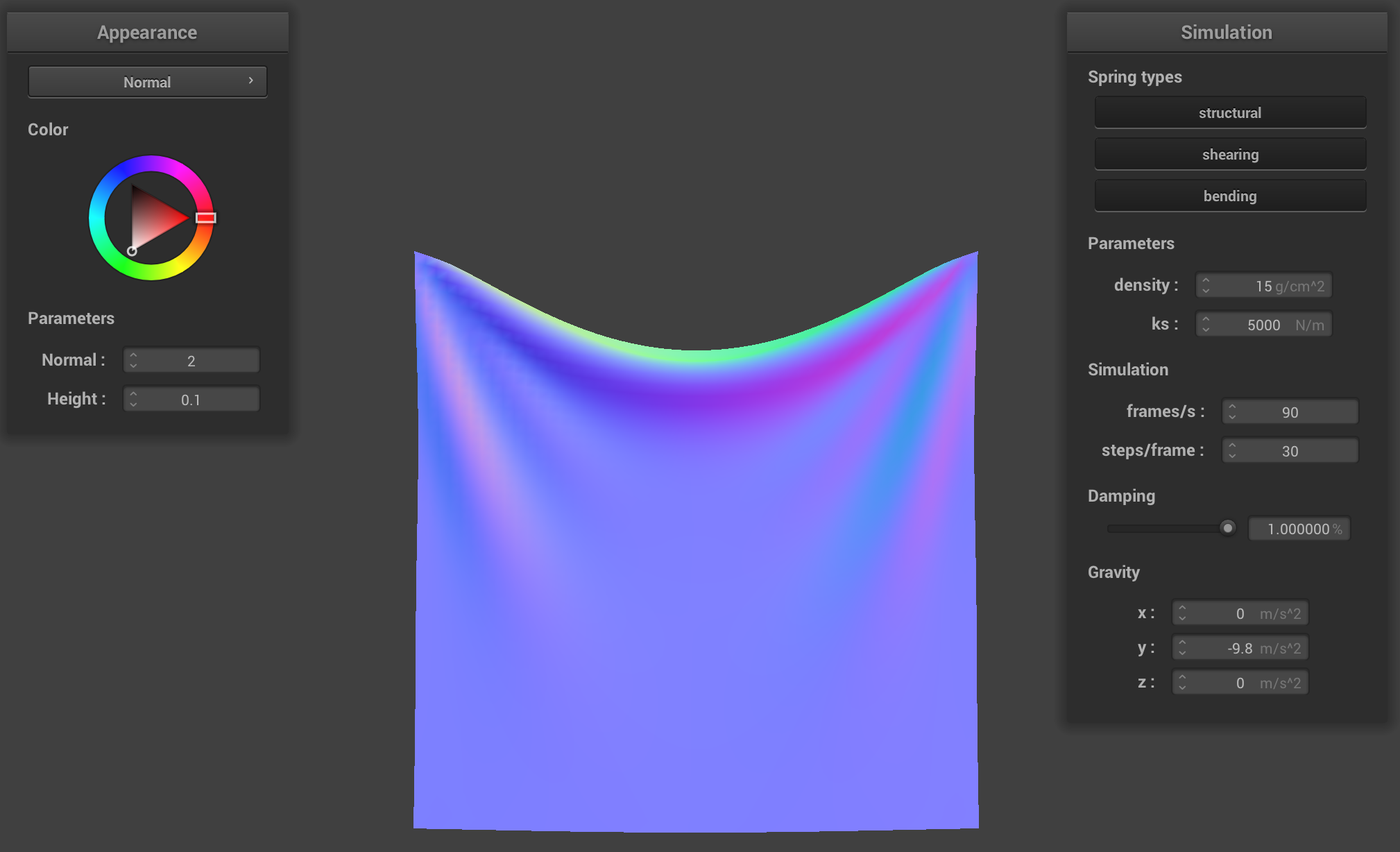Toggle the structural spring type
Image resolution: width=1400 pixels, height=852 pixels.
coord(1230,112)
